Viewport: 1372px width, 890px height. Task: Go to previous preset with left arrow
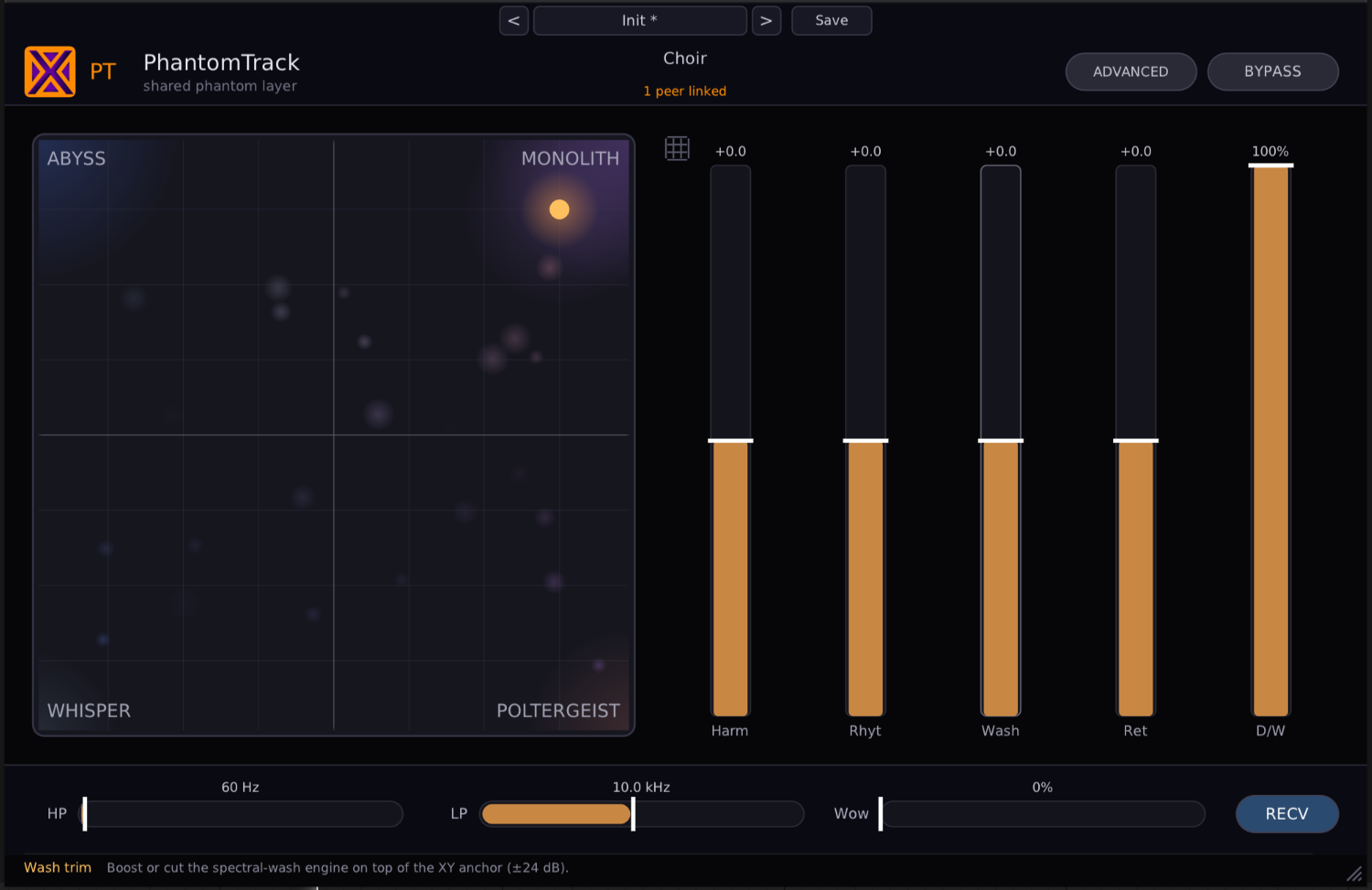514,20
